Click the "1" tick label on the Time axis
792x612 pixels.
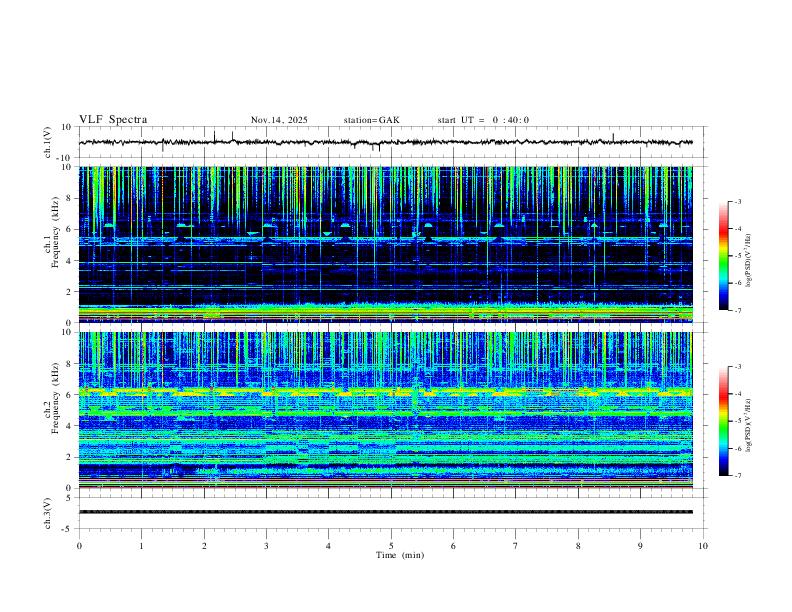pos(141,546)
